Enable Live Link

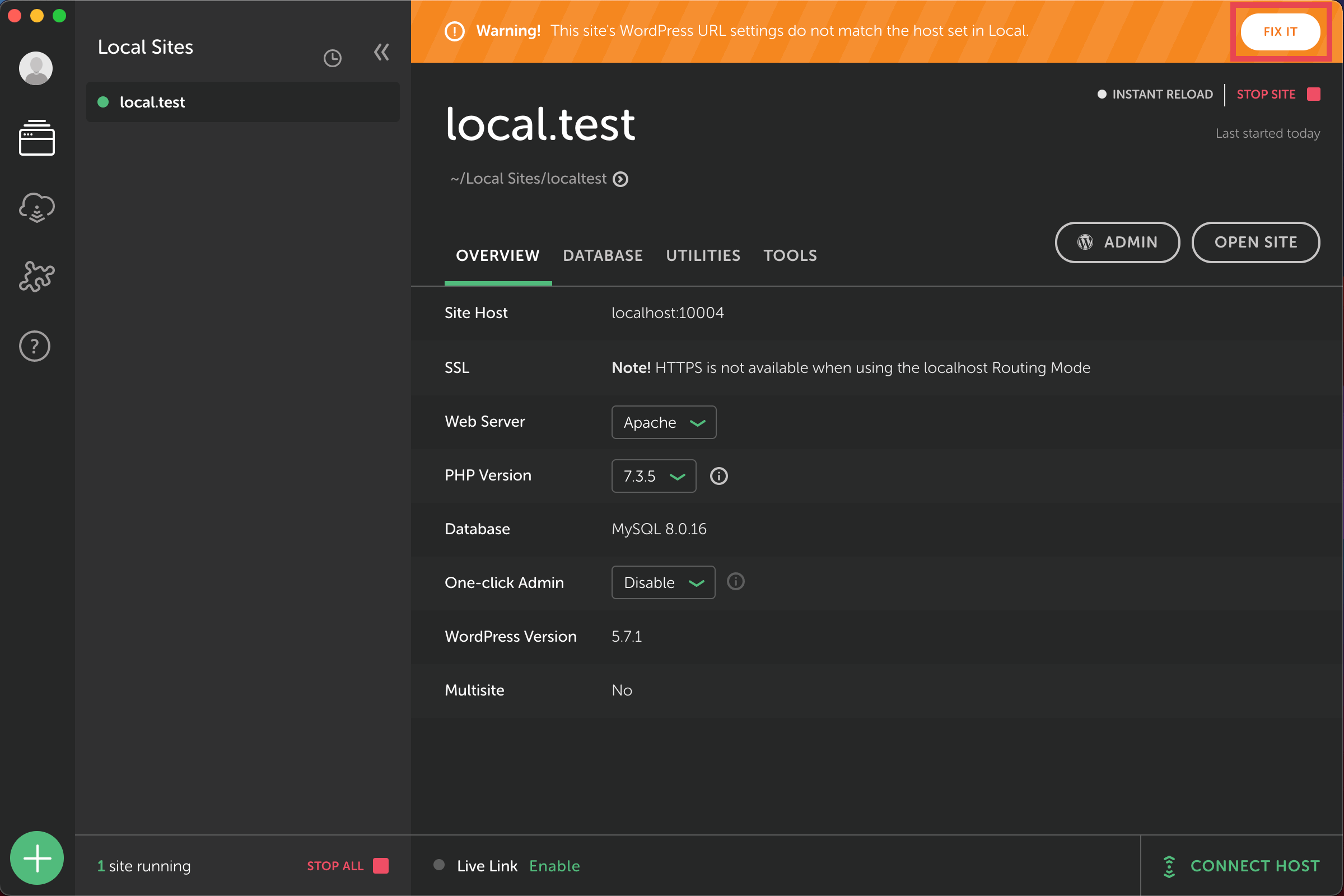pos(554,866)
